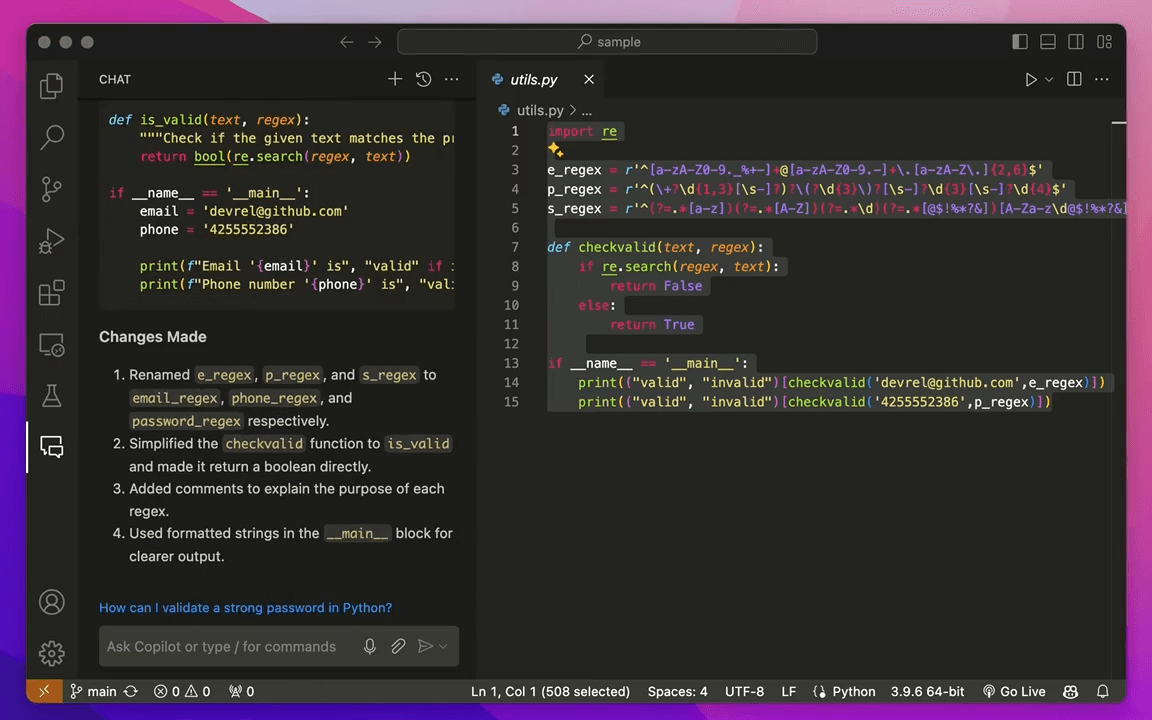Open the Source Control view
1152x720 pixels.
(51, 189)
